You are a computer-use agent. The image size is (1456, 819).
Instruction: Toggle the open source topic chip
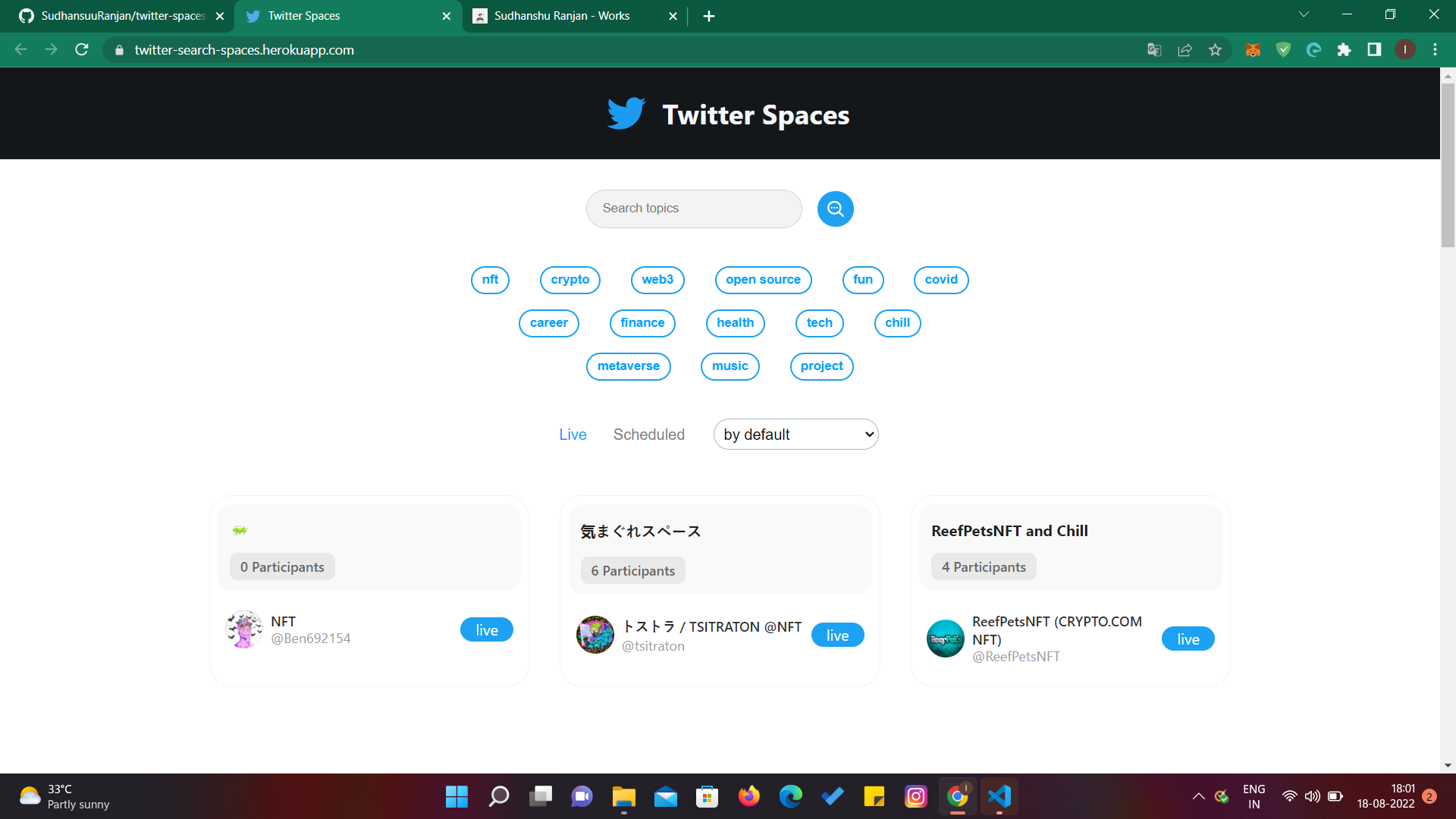[763, 280]
